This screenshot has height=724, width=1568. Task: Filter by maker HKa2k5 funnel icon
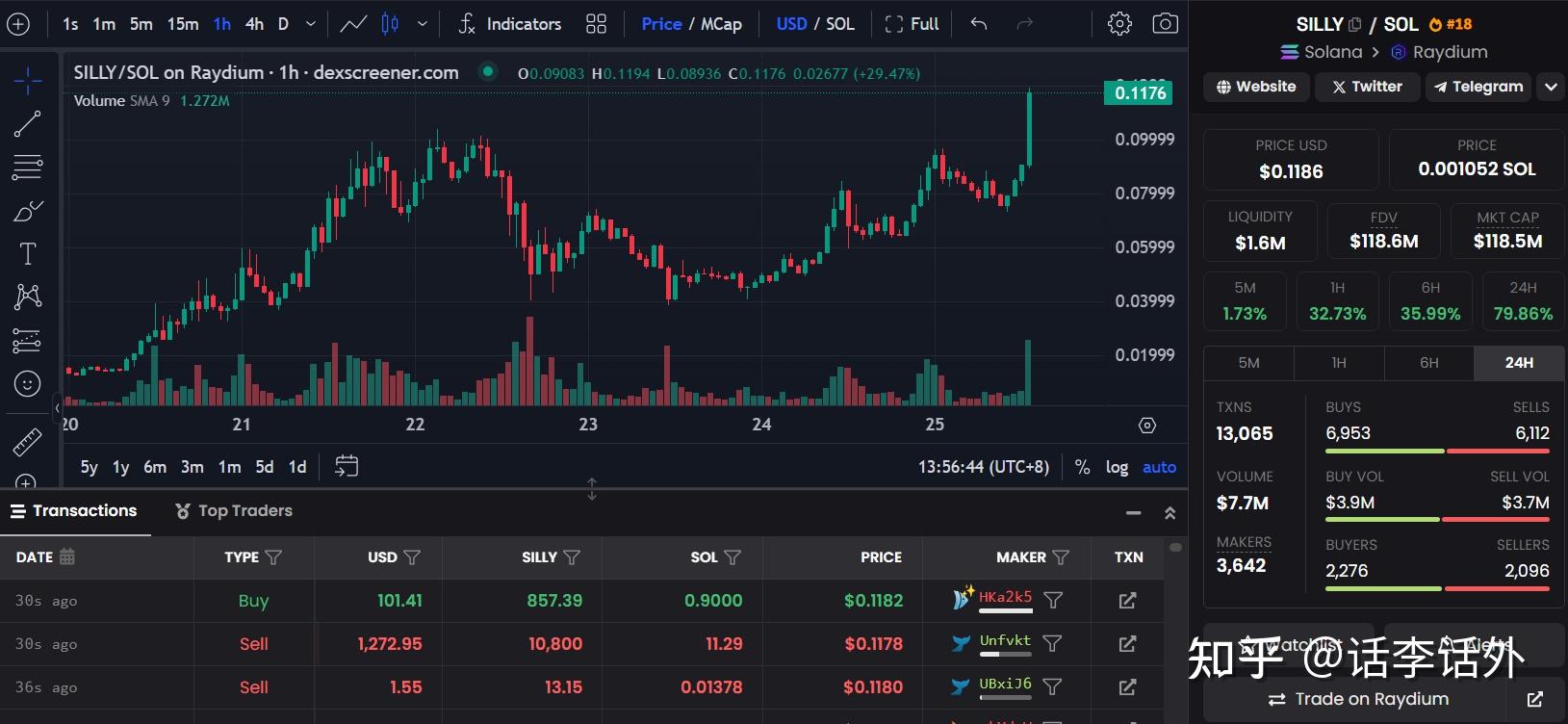tap(1053, 601)
